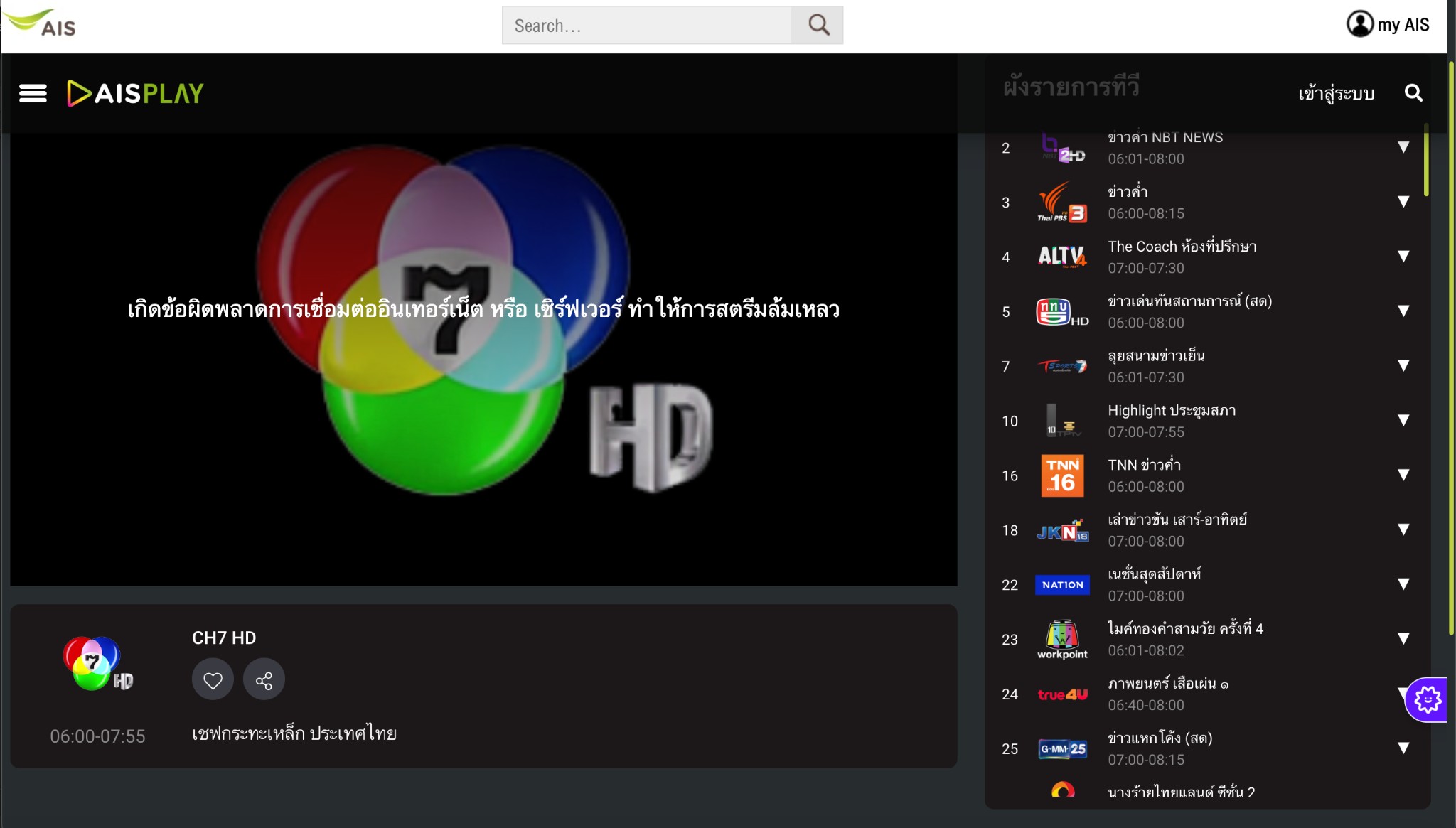Click the CH7 HD channel name text
The height and width of the screenshot is (828, 1456).
click(x=224, y=638)
